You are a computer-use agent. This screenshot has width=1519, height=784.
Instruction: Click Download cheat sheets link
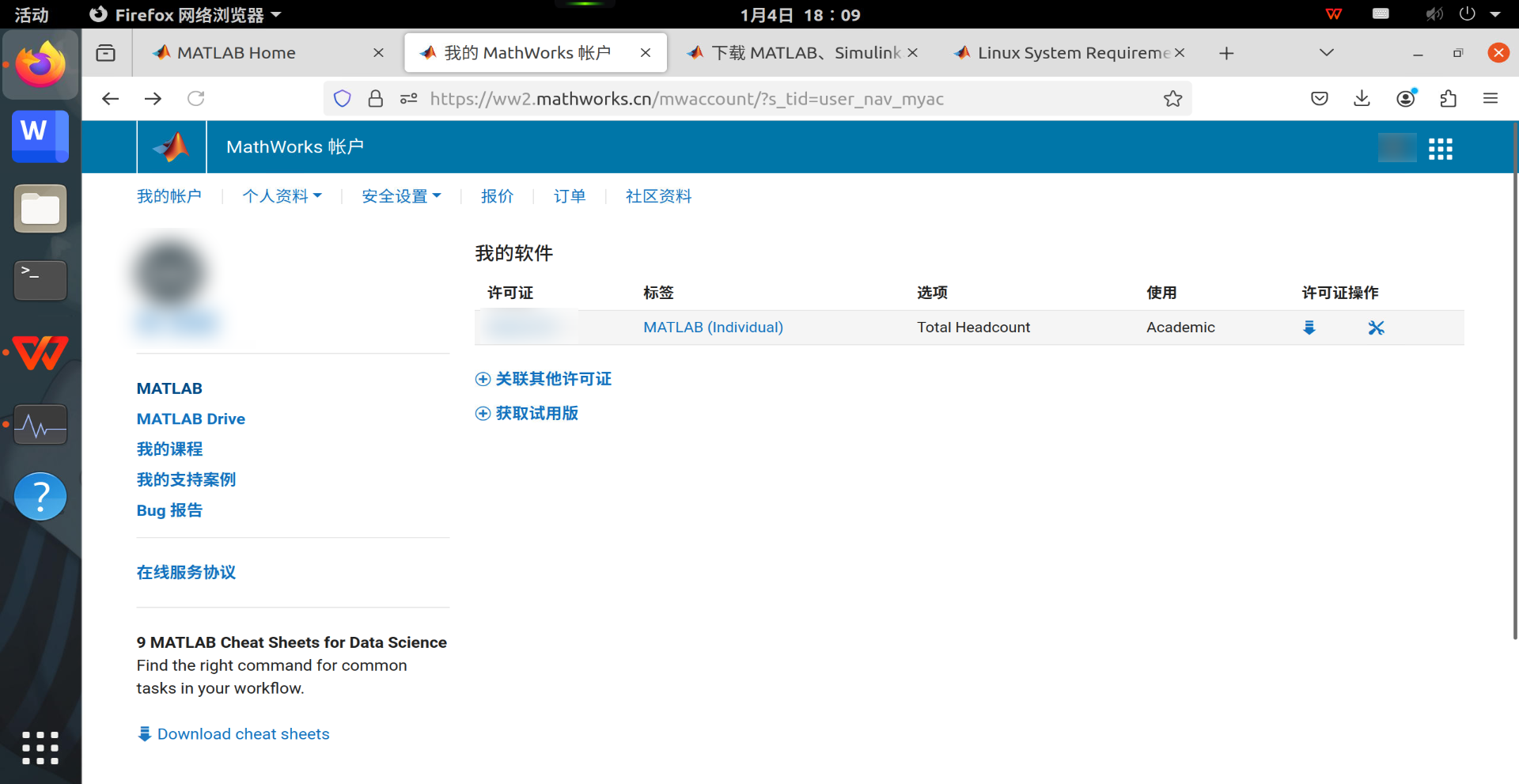point(243,734)
